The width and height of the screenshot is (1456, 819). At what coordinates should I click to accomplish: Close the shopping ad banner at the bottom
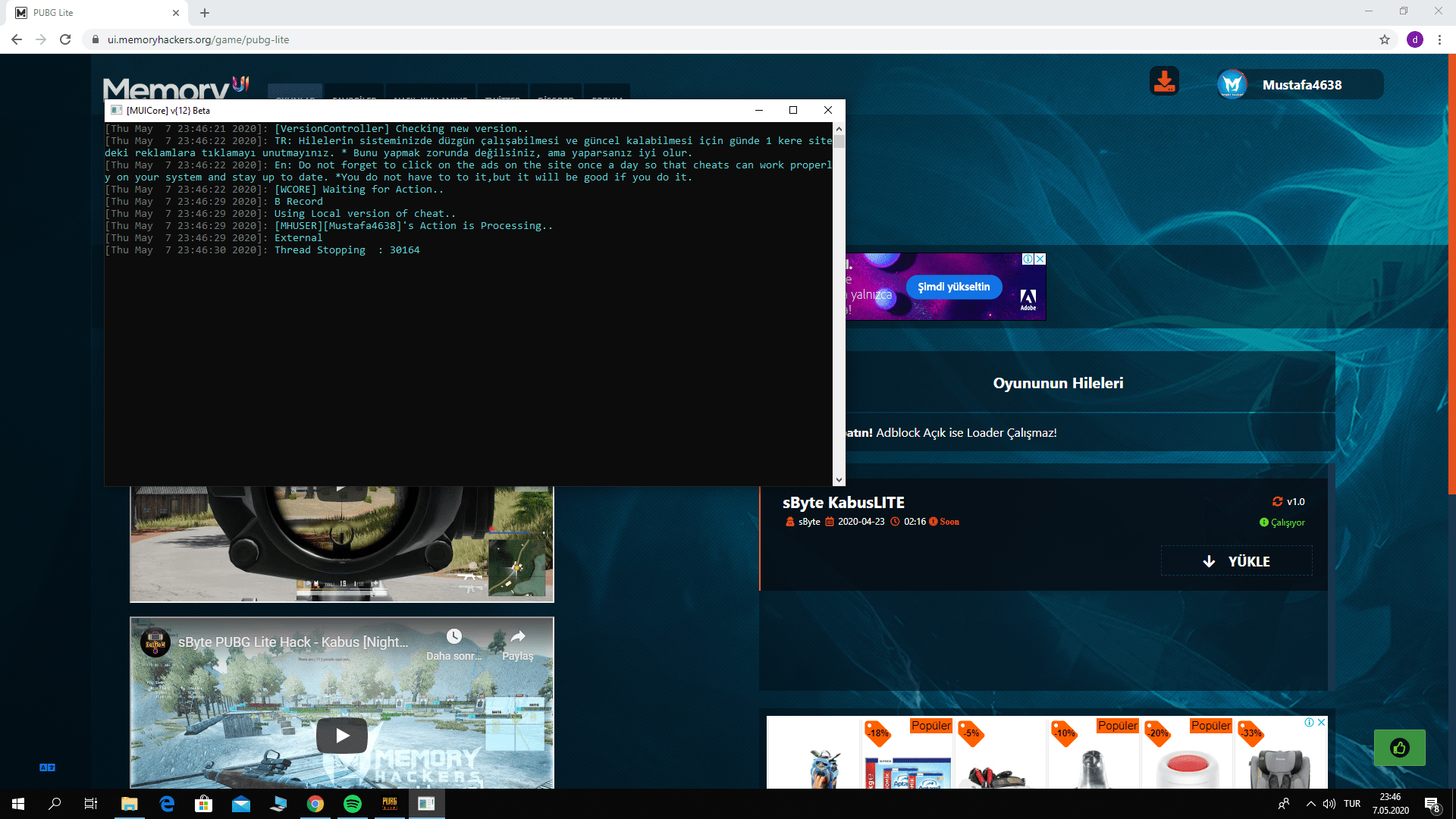click(1322, 723)
